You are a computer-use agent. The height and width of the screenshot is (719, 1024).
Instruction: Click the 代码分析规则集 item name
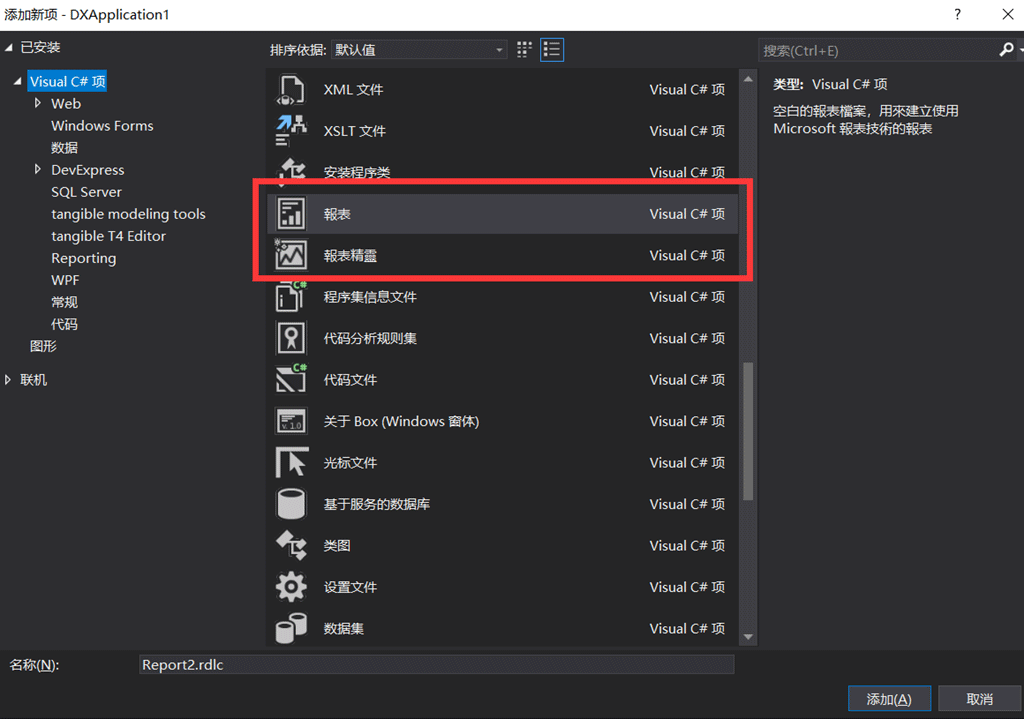[x=370, y=338]
